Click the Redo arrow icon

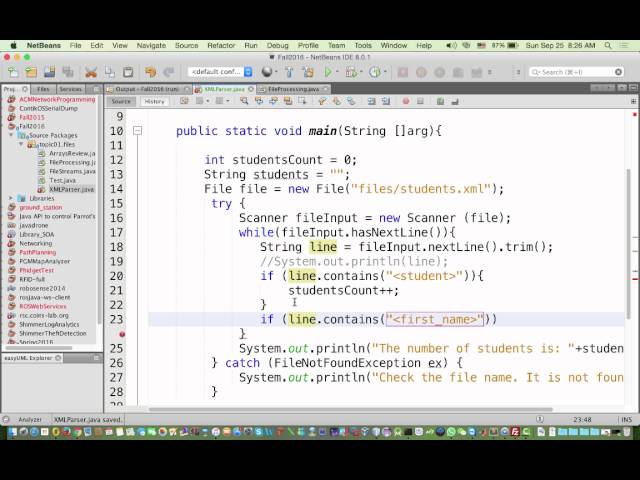[169, 72]
